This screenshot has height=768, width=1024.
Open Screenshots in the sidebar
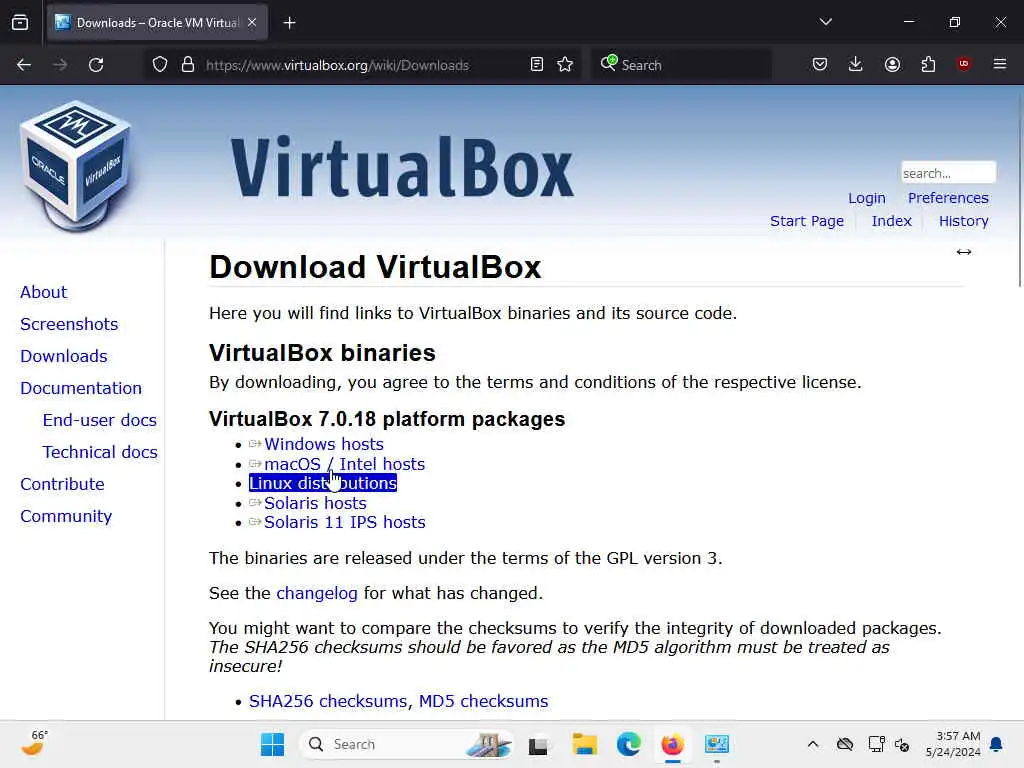click(69, 324)
